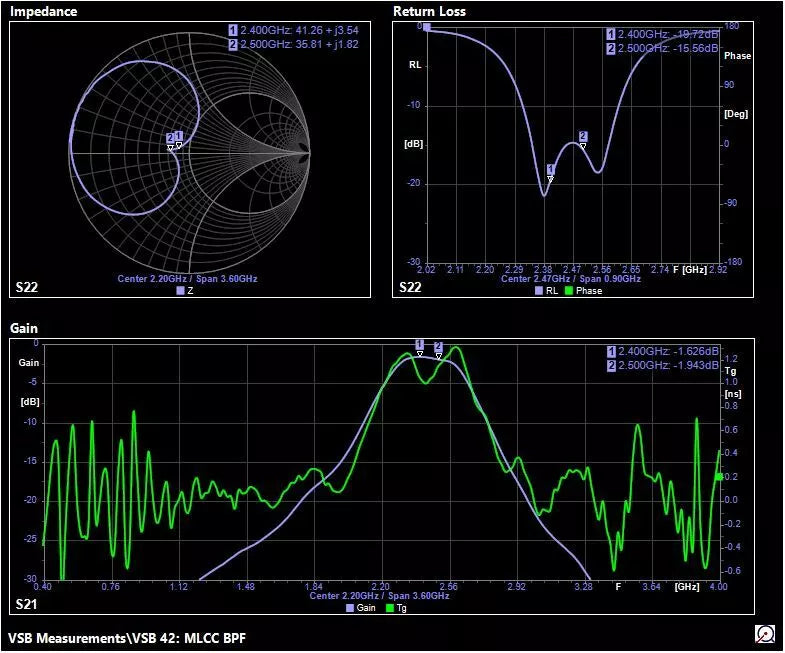The width and height of the screenshot is (785, 653).
Task: Click marker 1 on the Return Loss trace
Action: tap(550, 173)
